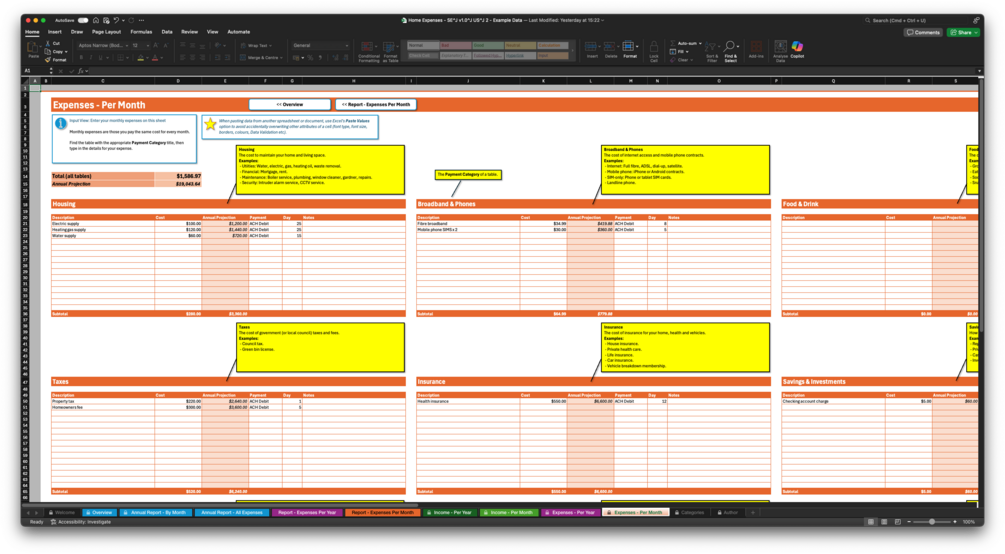Expand the Merge & Centre dropdown
This screenshot has height=554, width=1005.
pyautogui.click(x=281, y=58)
